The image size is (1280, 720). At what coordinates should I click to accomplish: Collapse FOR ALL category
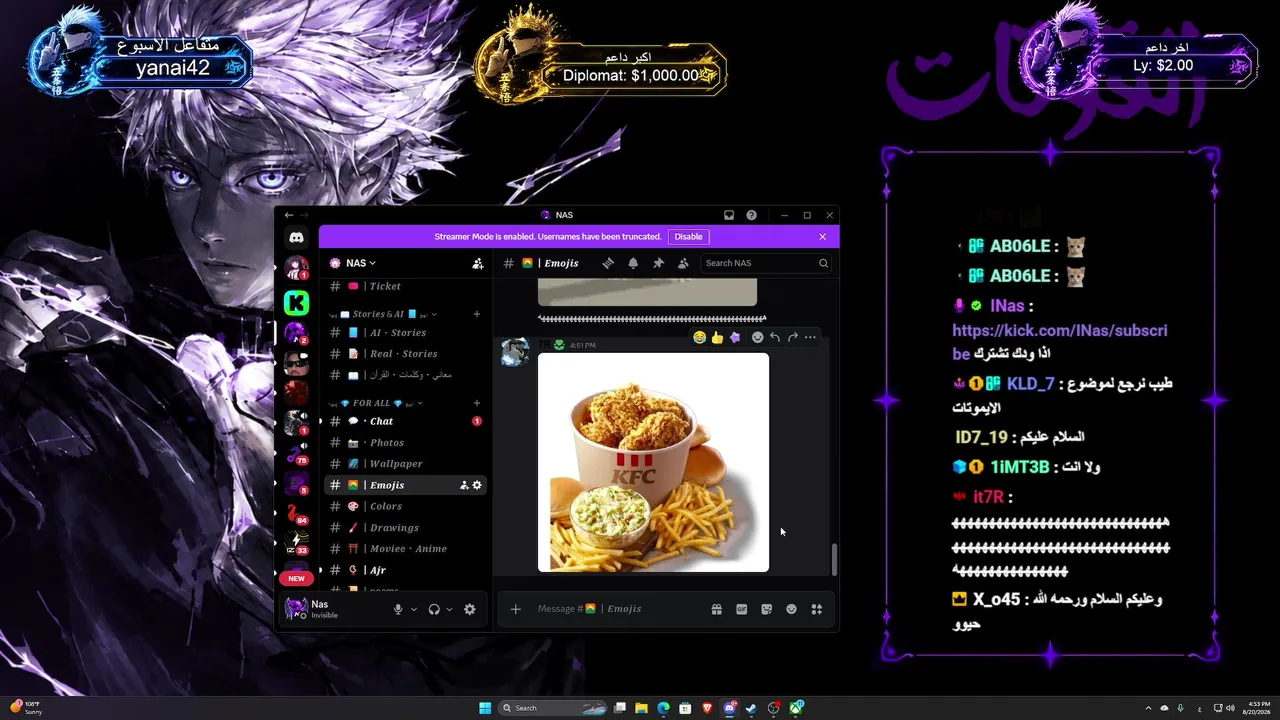376,403
